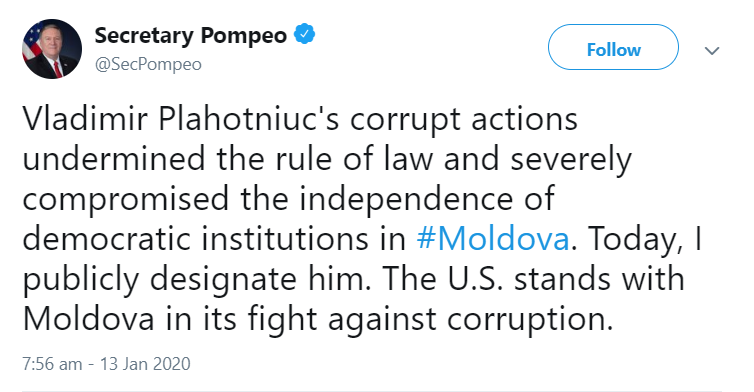Click the red tie in the profile picture
Screen dimensions: 754x392
57,69
